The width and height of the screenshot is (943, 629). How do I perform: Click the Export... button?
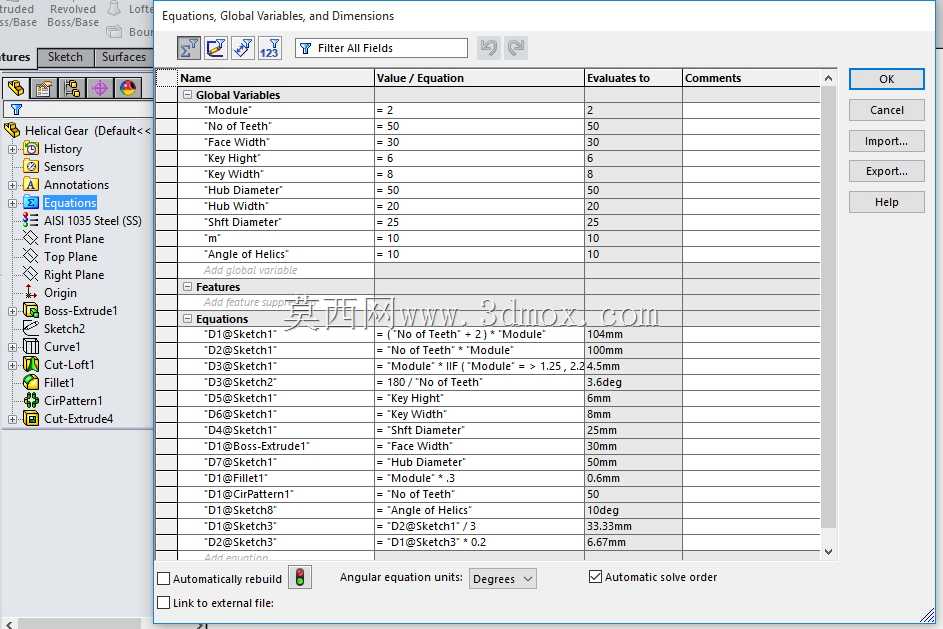tap(886, 171)
